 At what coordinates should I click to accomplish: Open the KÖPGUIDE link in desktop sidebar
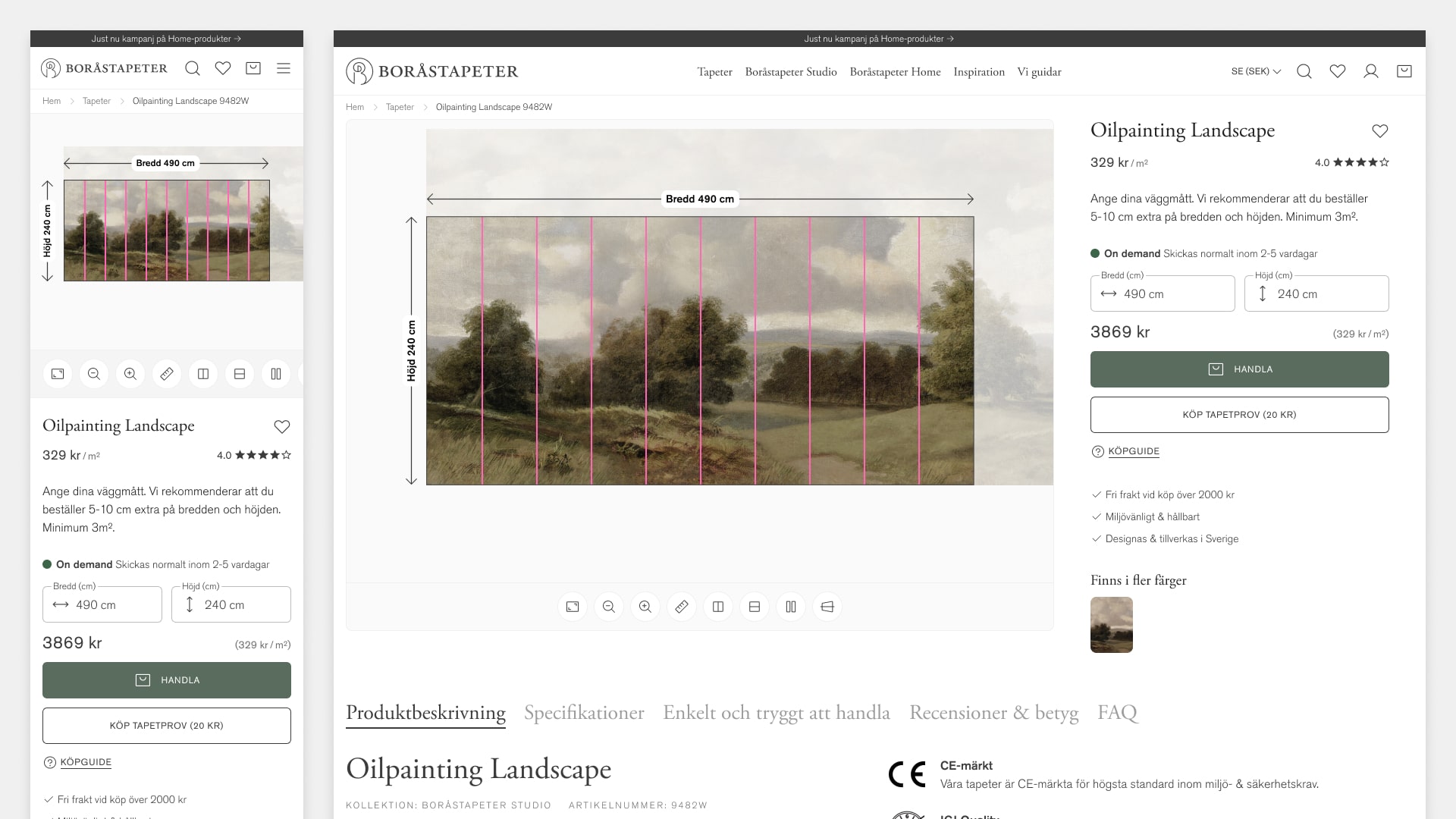1133,451
